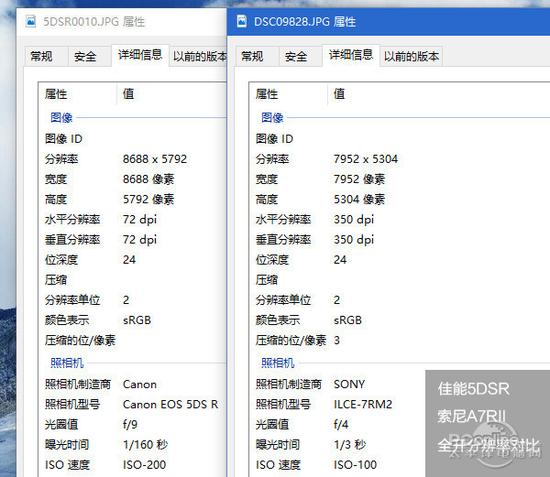Click the 位深度 value 24 in the 5DSR0010.JPG window
Viewport: 550px width, 477px height.
(x=129, y=260)
